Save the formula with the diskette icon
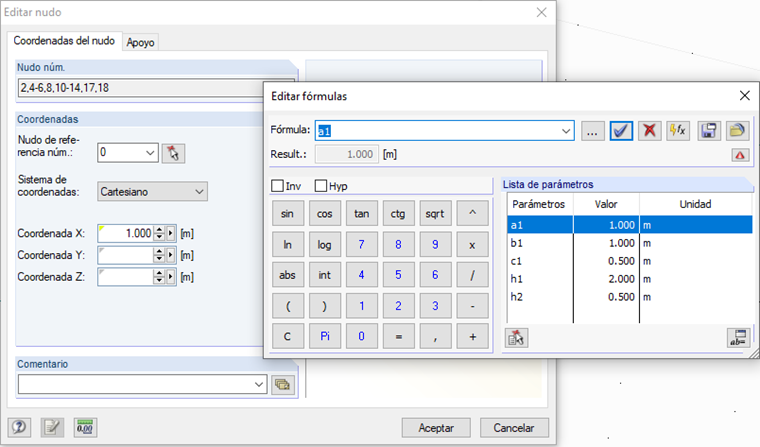Image resolution: width=760 pixels, height=447 pixels. click(709, 131)
